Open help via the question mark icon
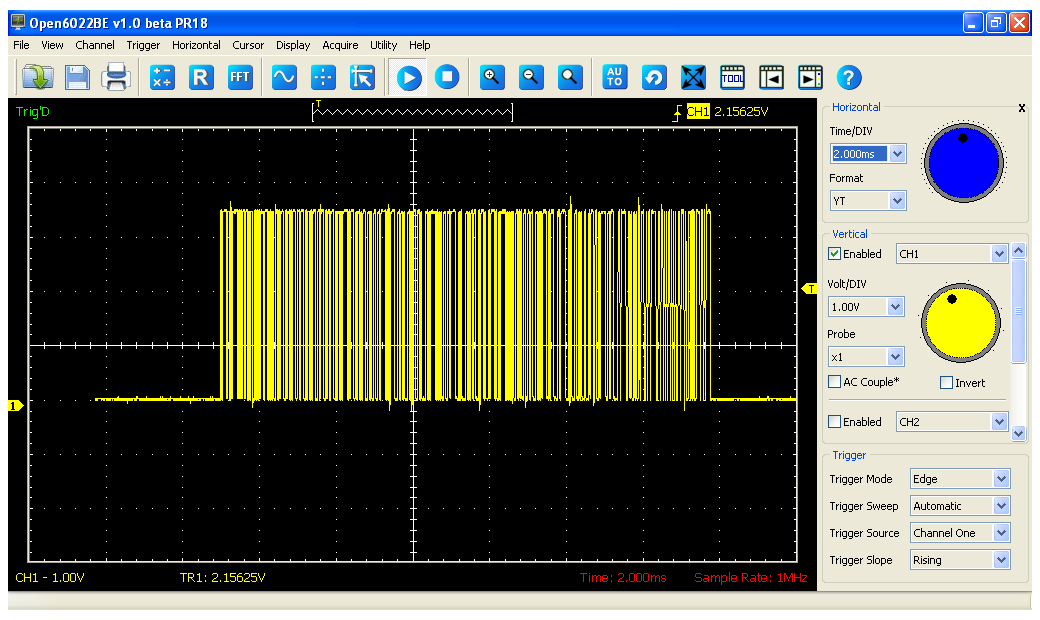1040x620 pixels. (849, 78)
